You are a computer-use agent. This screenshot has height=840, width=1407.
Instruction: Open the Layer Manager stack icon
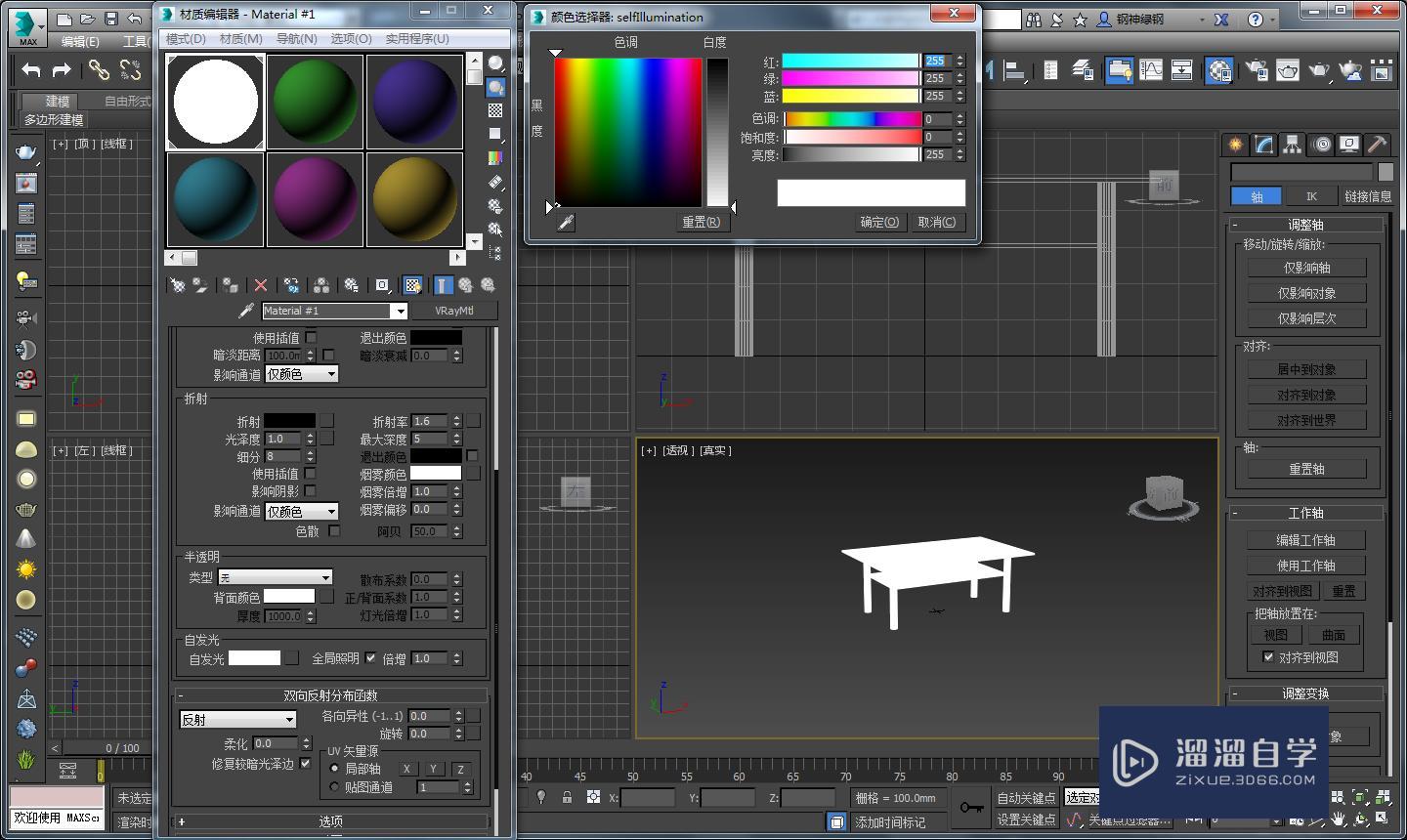[1082, 69]
